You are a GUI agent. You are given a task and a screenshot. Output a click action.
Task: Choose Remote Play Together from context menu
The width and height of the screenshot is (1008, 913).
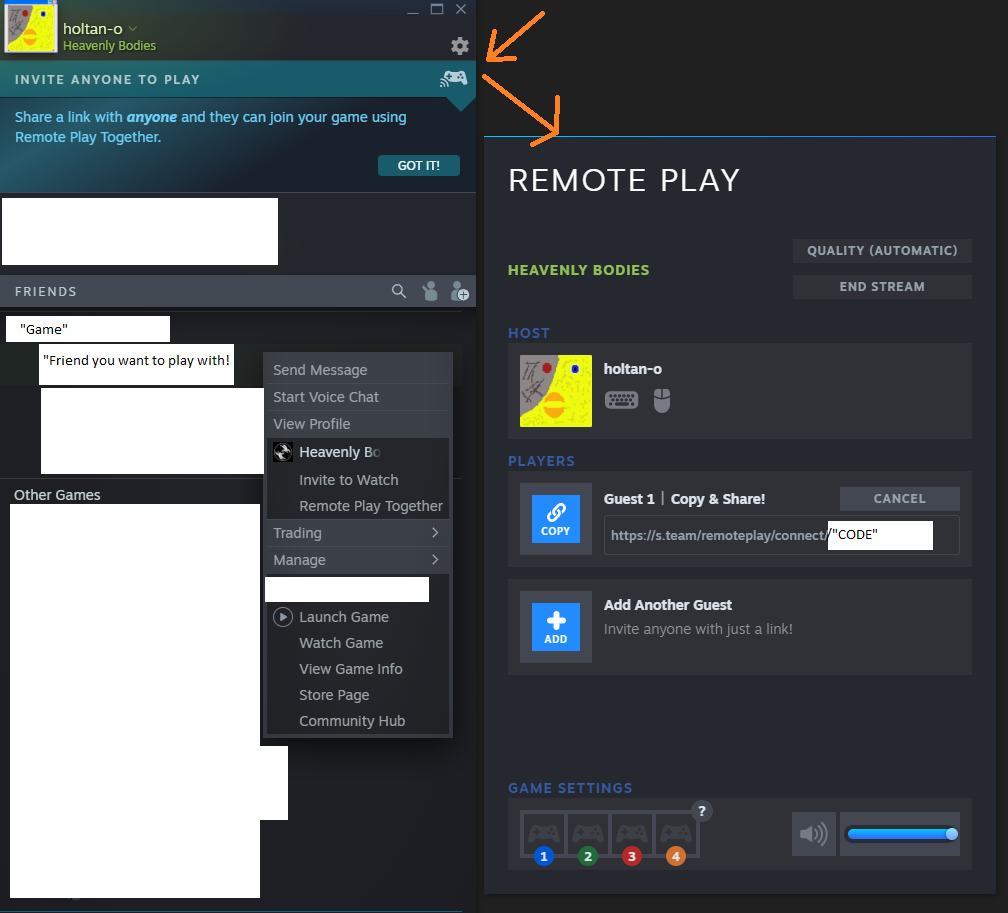(x=370, y=506)
